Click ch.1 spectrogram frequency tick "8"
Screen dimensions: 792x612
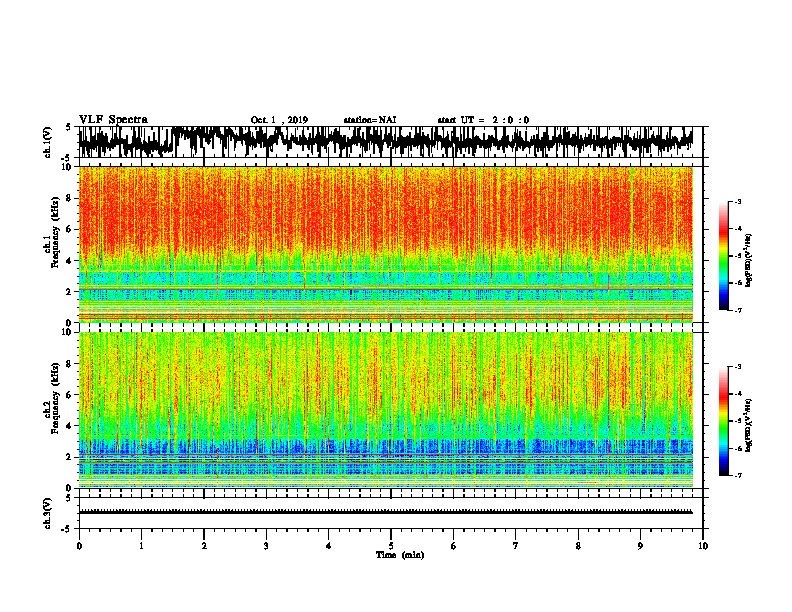coord(69,198)
